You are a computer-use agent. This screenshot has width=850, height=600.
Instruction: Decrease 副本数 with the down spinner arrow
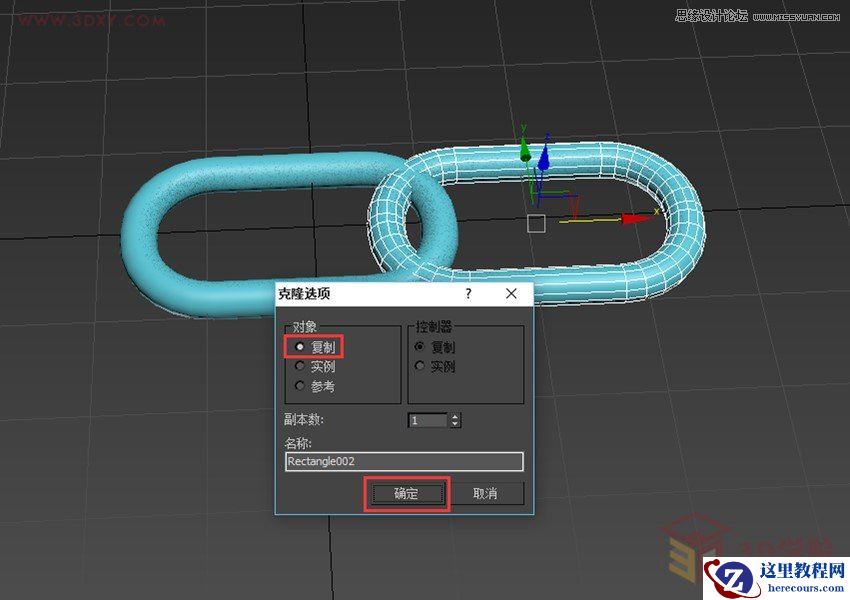coord(455,423)
